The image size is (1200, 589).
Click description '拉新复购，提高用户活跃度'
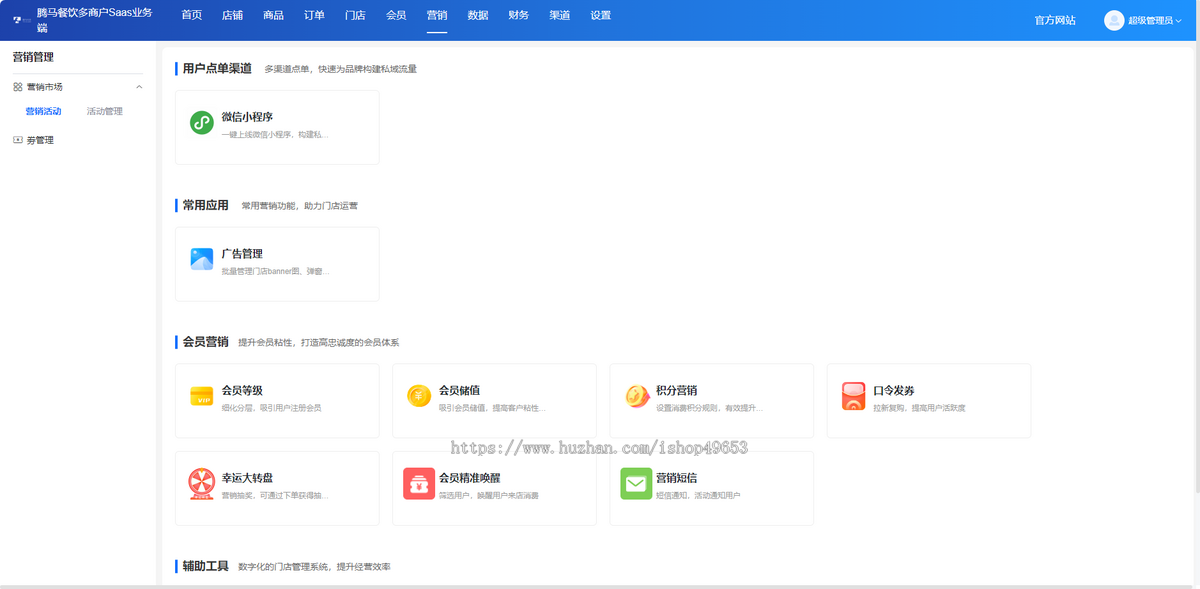point(919,408)
